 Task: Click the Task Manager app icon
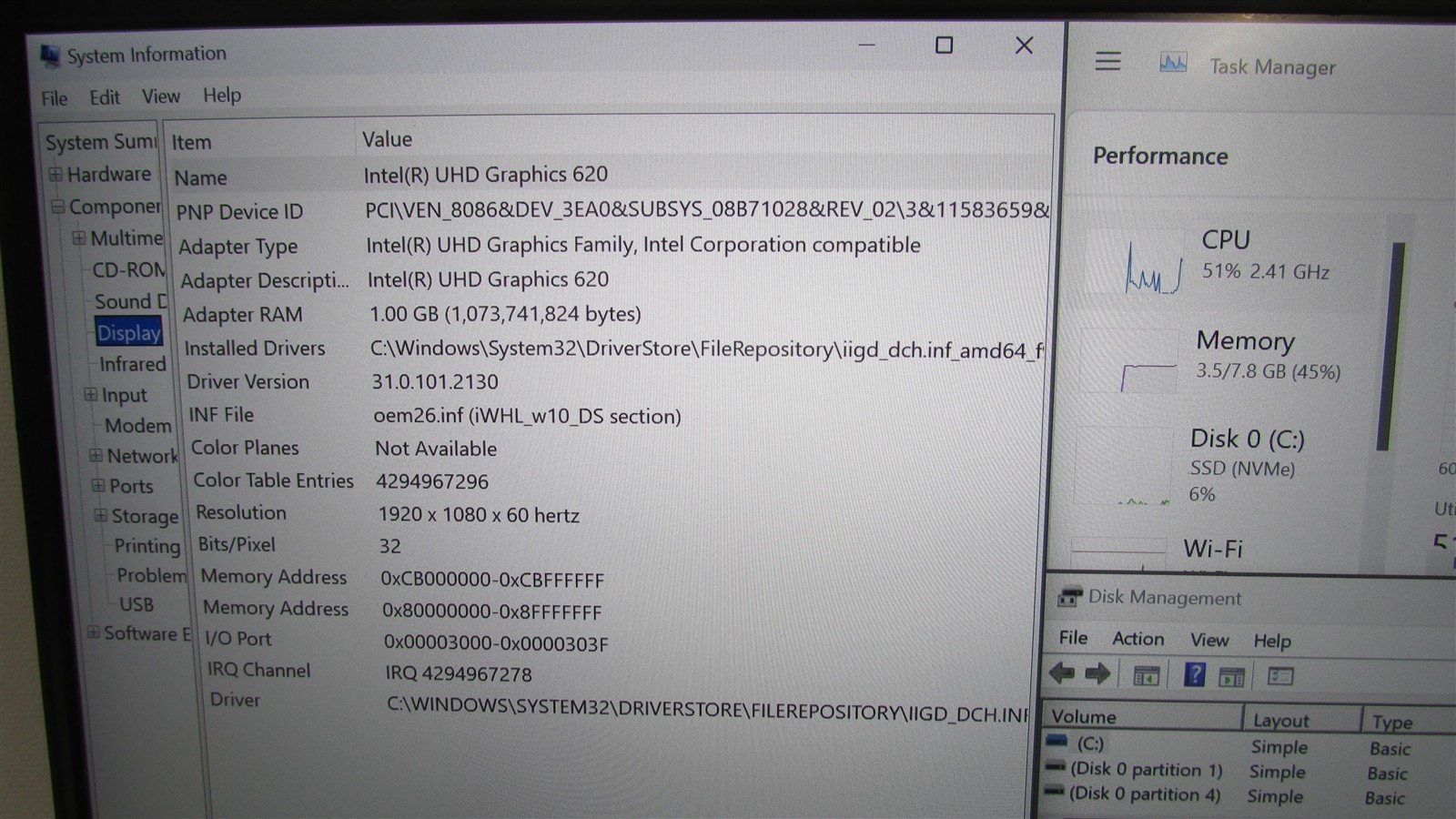point(1173,64)
